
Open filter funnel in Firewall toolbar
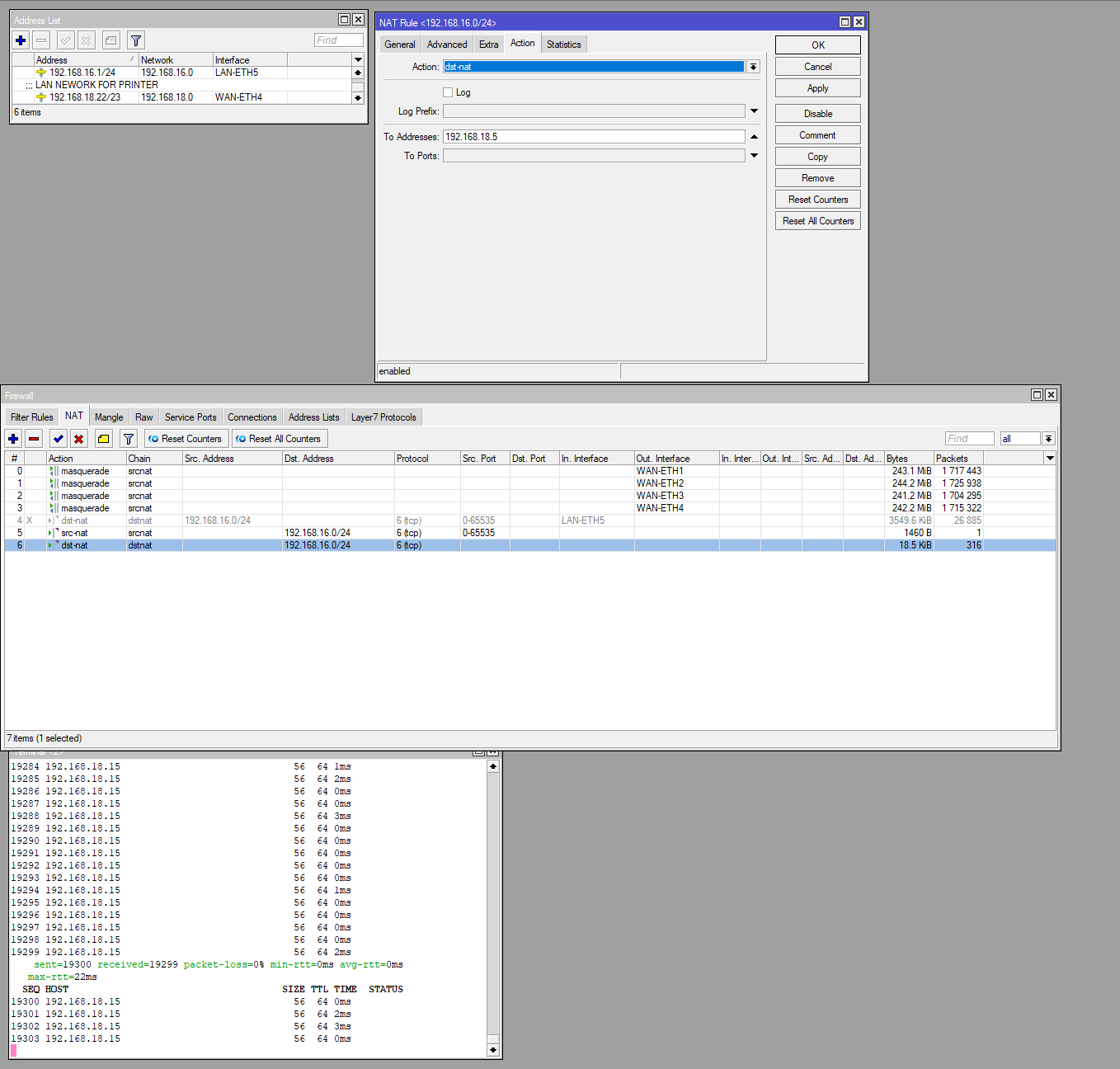129,439
